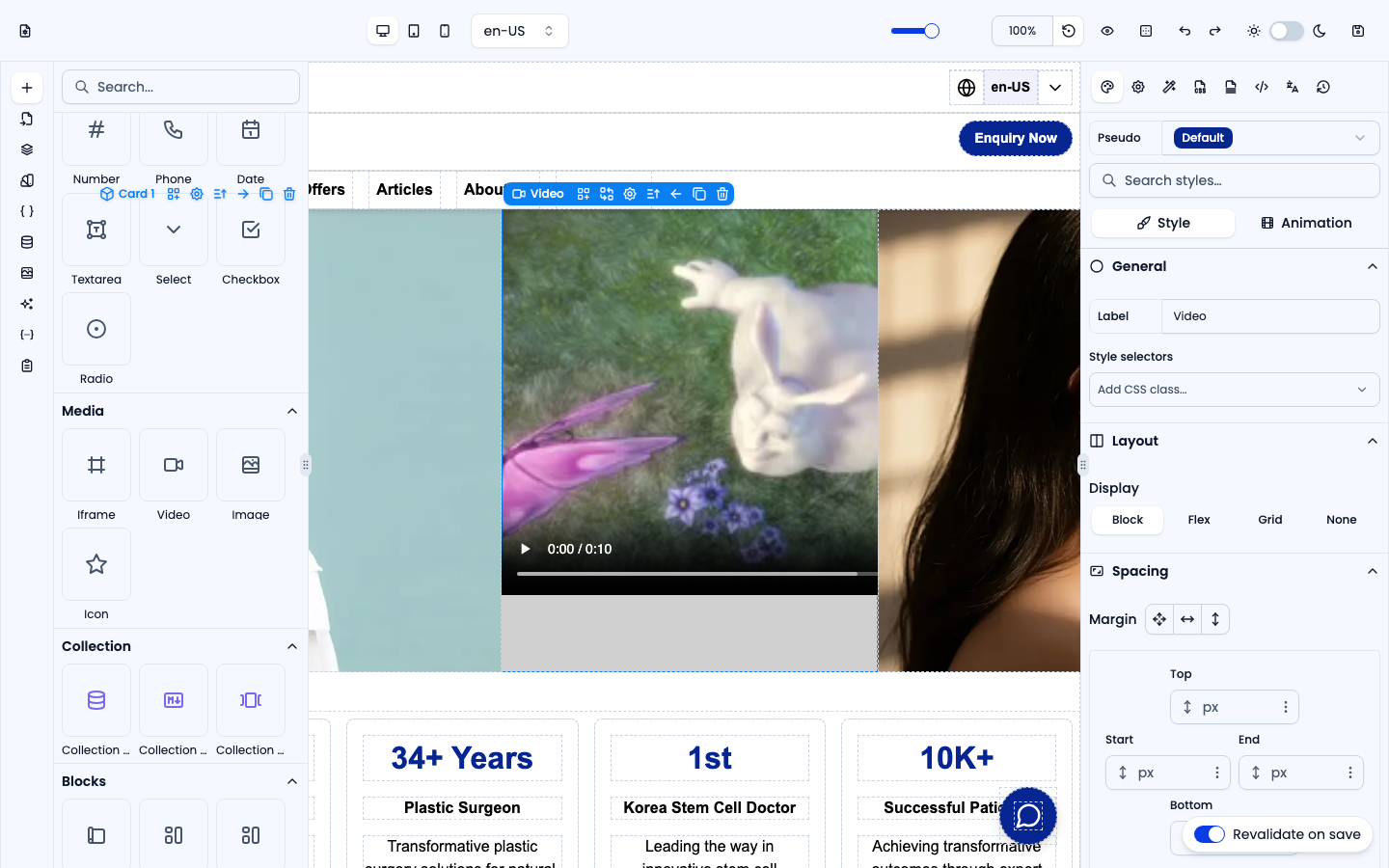1389x868 pixels.
Task: Open the Video element settings gear
Action: pos(630,194)
